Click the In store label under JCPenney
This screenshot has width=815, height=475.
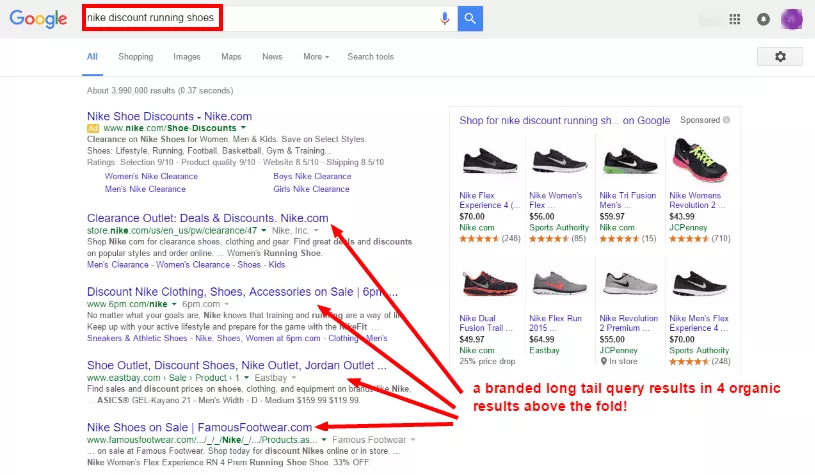pyautogui.click(x=619, y=361)
